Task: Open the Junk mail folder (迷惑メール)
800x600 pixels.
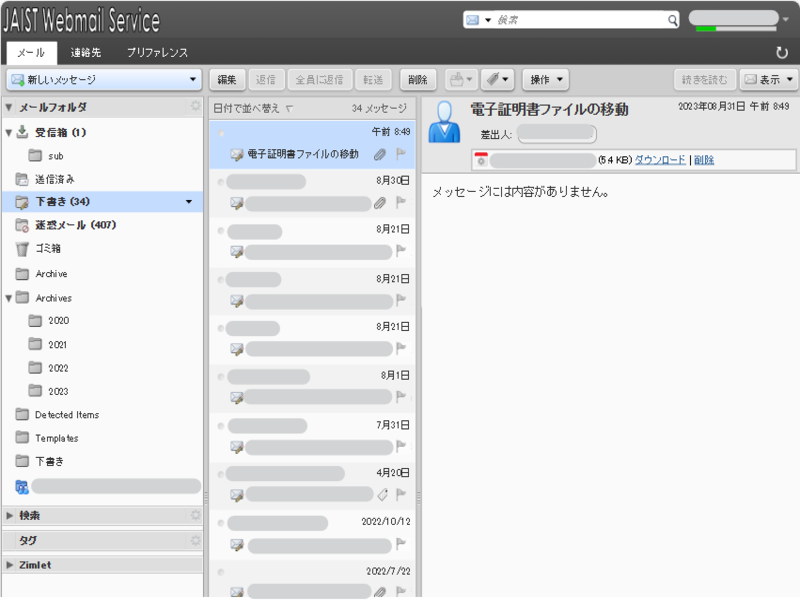Action: coord(75,225)
